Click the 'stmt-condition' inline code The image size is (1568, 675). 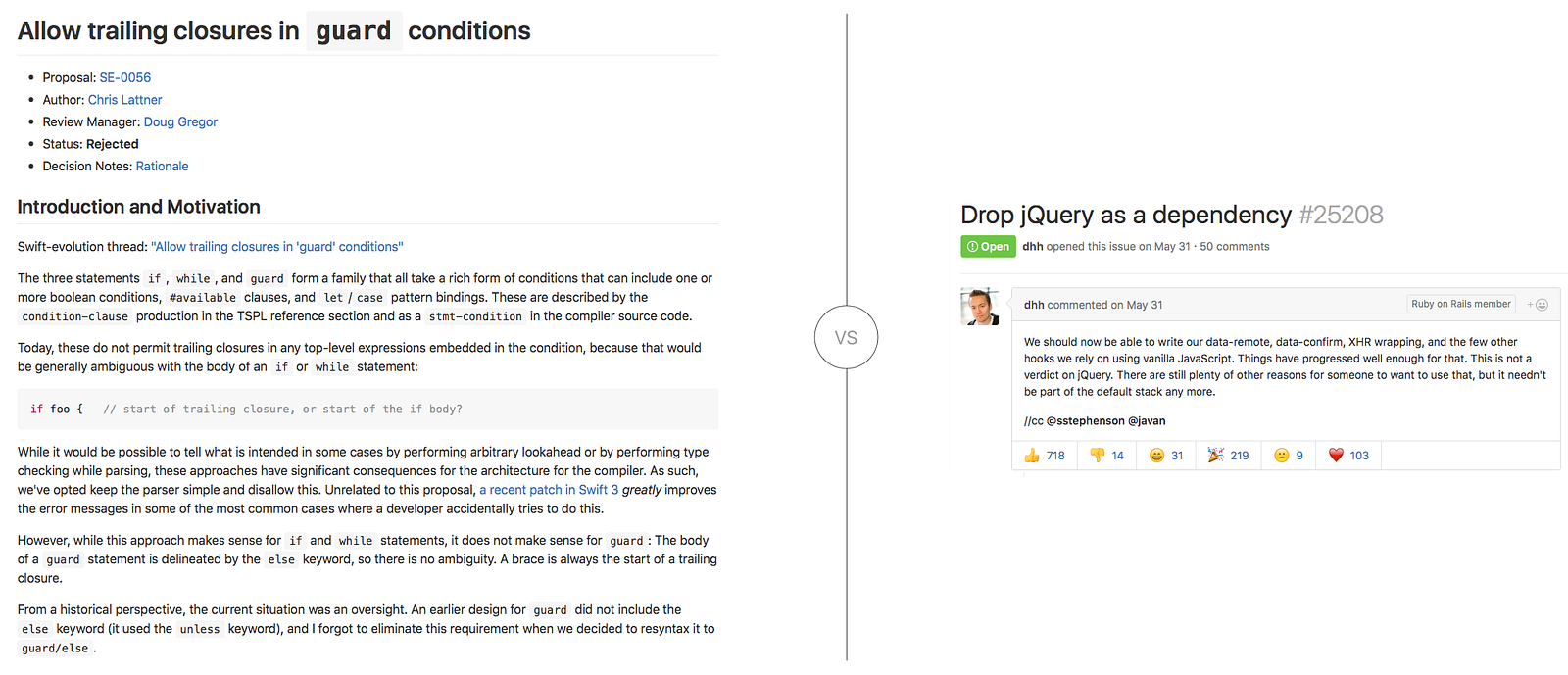pyautogui.click(x=475, y=316)
